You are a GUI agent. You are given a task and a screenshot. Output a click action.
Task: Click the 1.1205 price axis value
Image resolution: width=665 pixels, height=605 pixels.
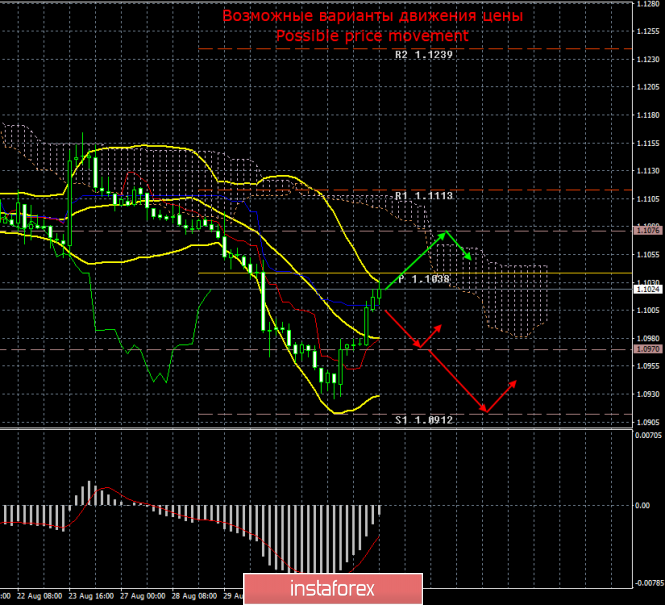click(x=648, y=87)
